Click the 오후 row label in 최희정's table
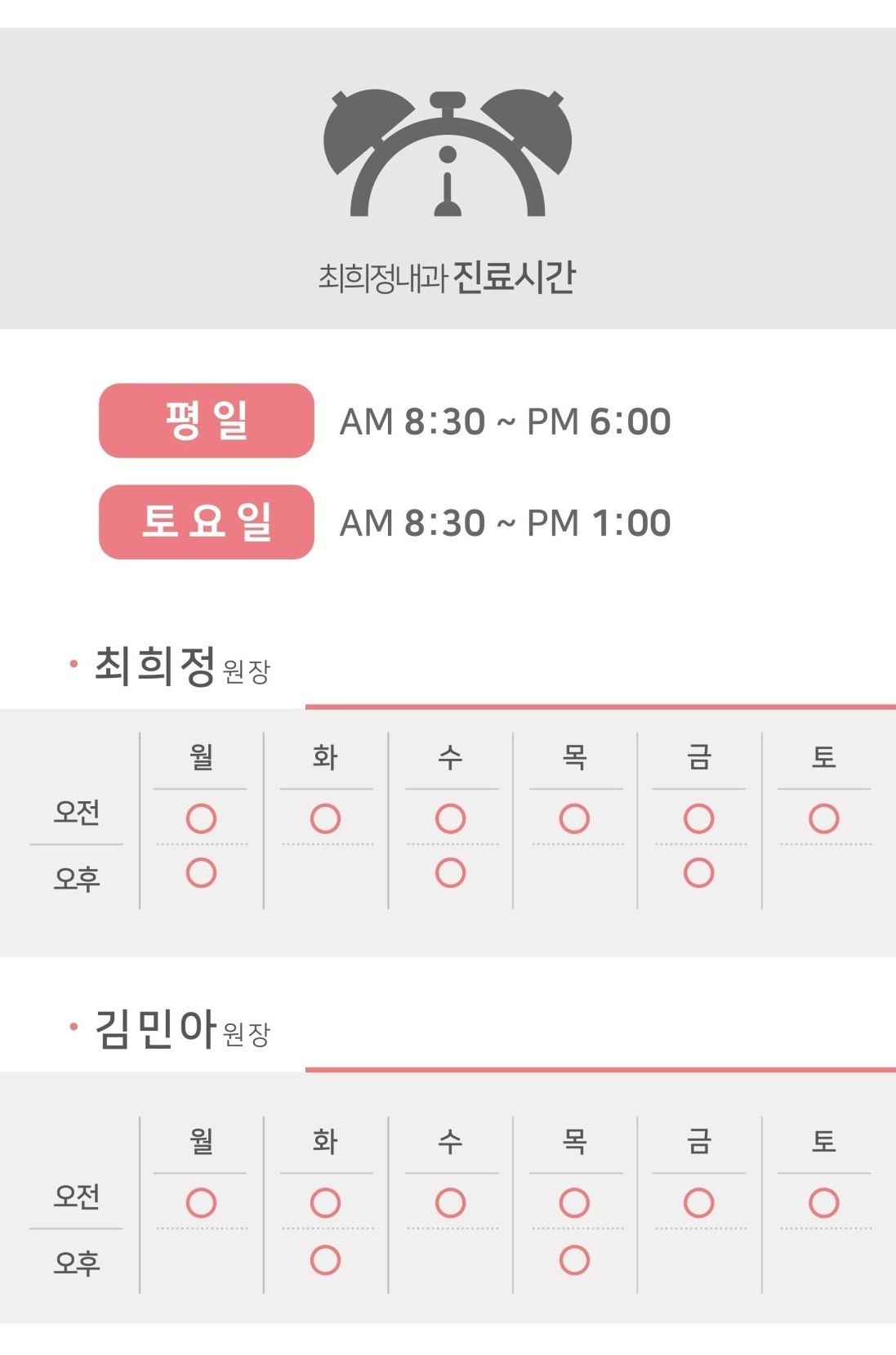This screenshot has width=896, height=1355. 77,879
